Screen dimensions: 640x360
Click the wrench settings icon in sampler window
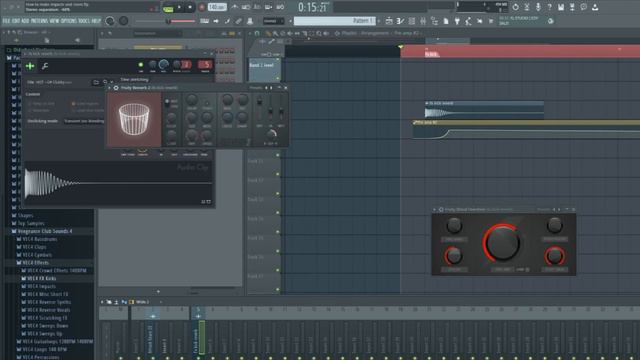[45, 66]
